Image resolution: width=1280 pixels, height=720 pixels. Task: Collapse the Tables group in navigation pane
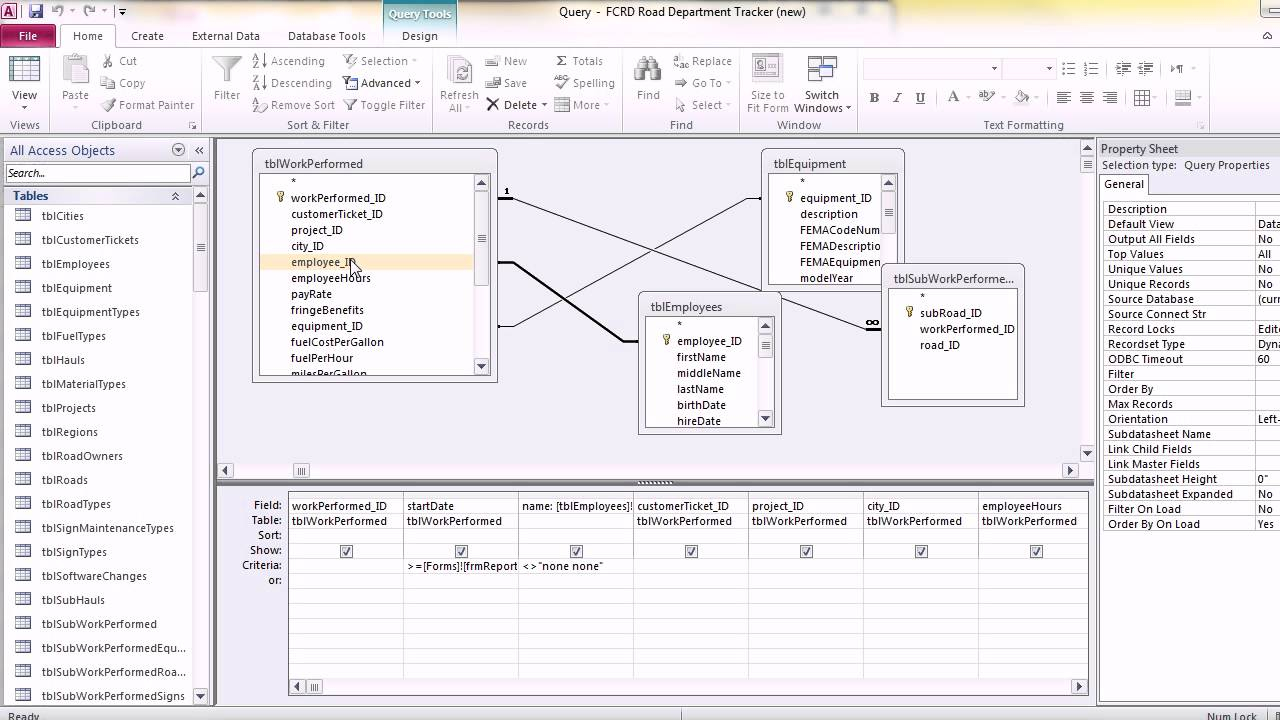[175, 196]
